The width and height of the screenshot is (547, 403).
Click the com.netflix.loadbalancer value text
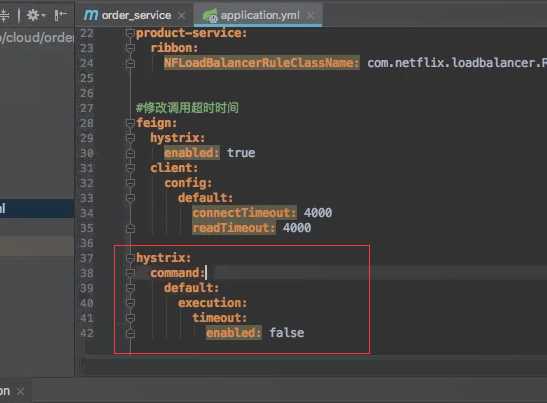tap(457, 63)
